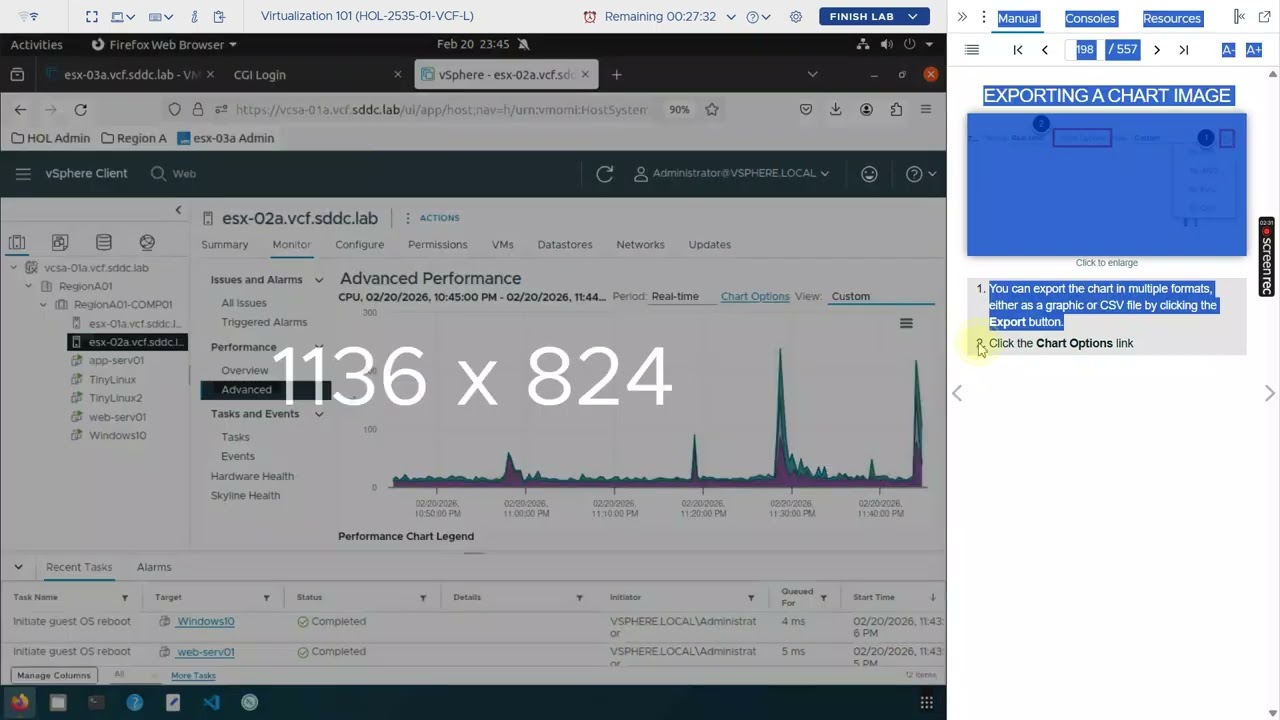
Task: Filter the Initiator column
Action: pos(750,598)
